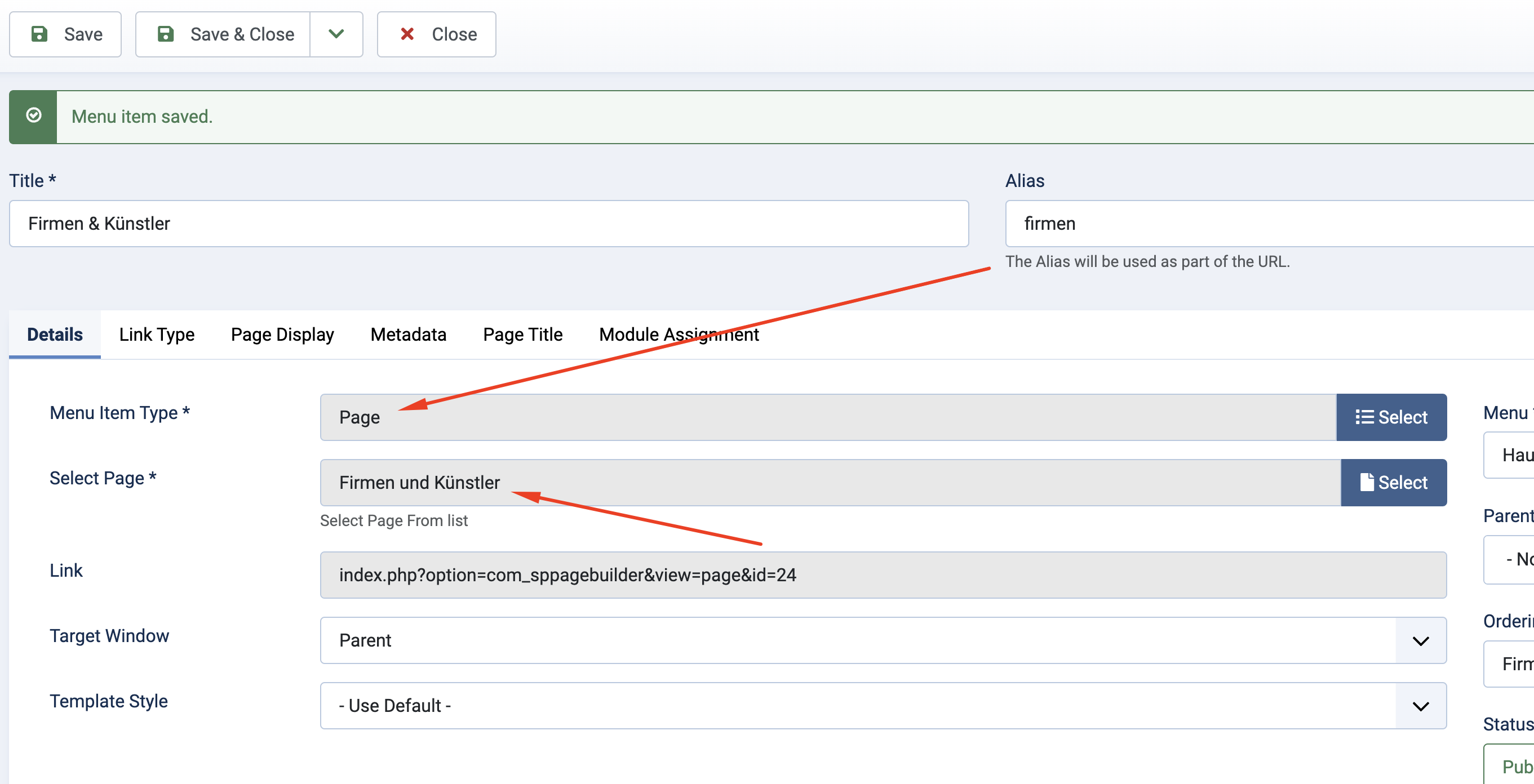Expand the Save & Close dropdown arrow

point(336,34)
